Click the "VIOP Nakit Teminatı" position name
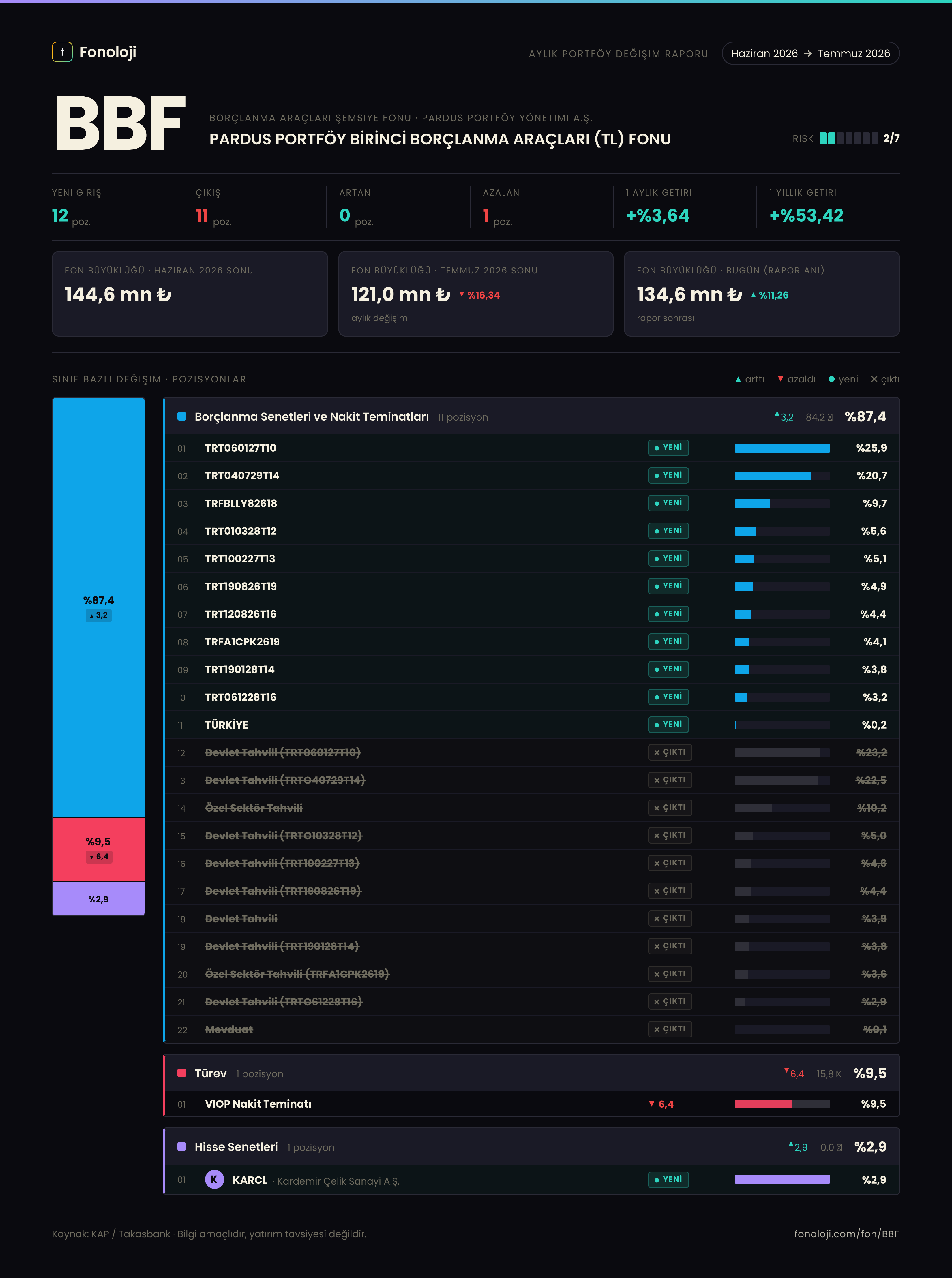The image size is (952, 1278). click(x=258, y=1104)
